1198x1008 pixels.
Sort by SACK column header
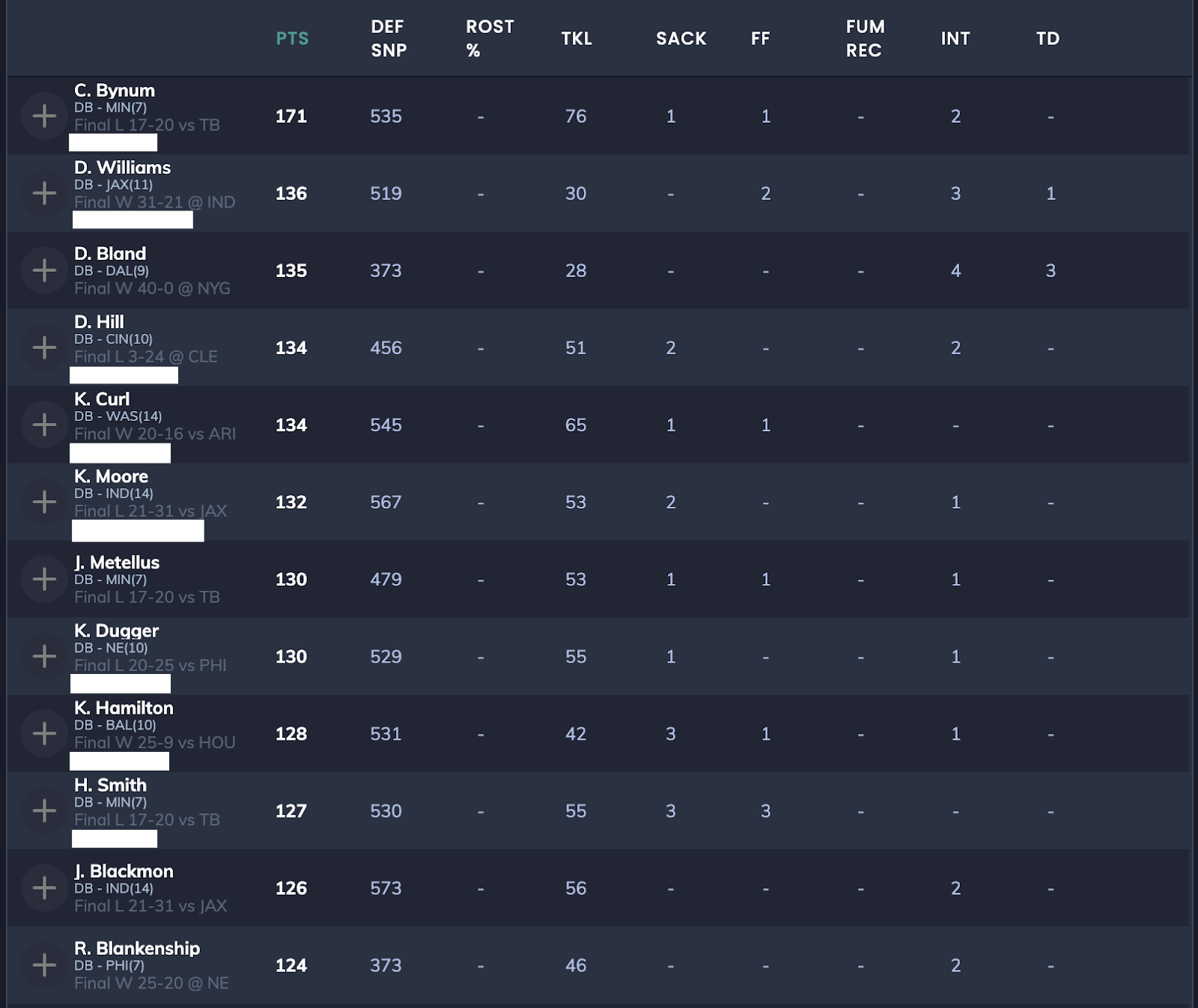point(681,39)
